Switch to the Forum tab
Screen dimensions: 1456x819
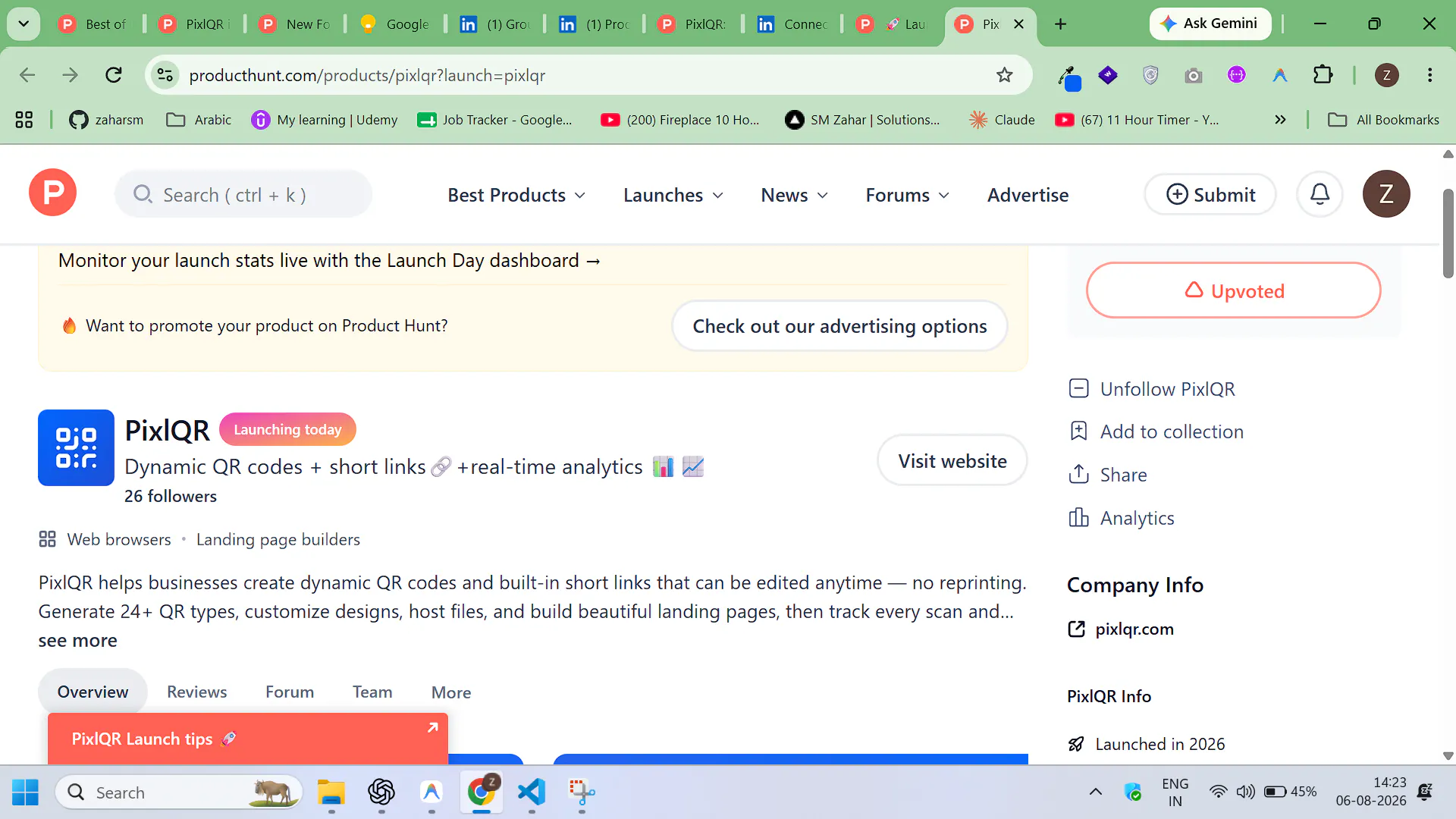290,692
